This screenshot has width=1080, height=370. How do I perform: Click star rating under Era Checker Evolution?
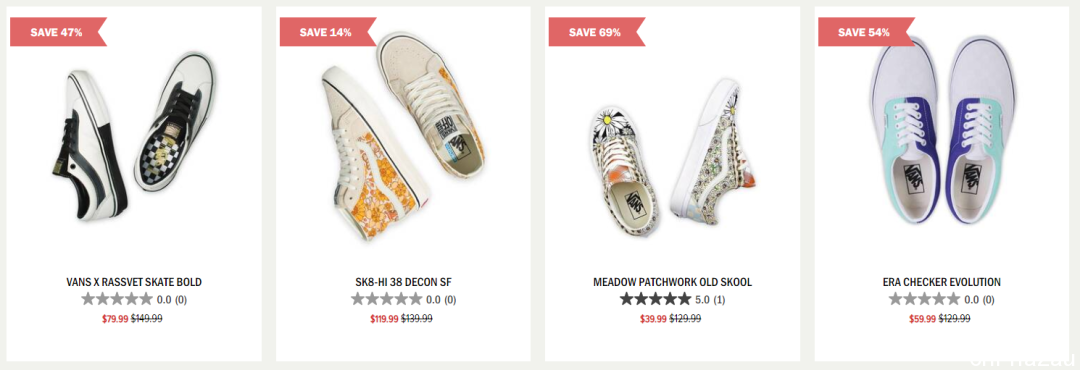click(924, 299)
